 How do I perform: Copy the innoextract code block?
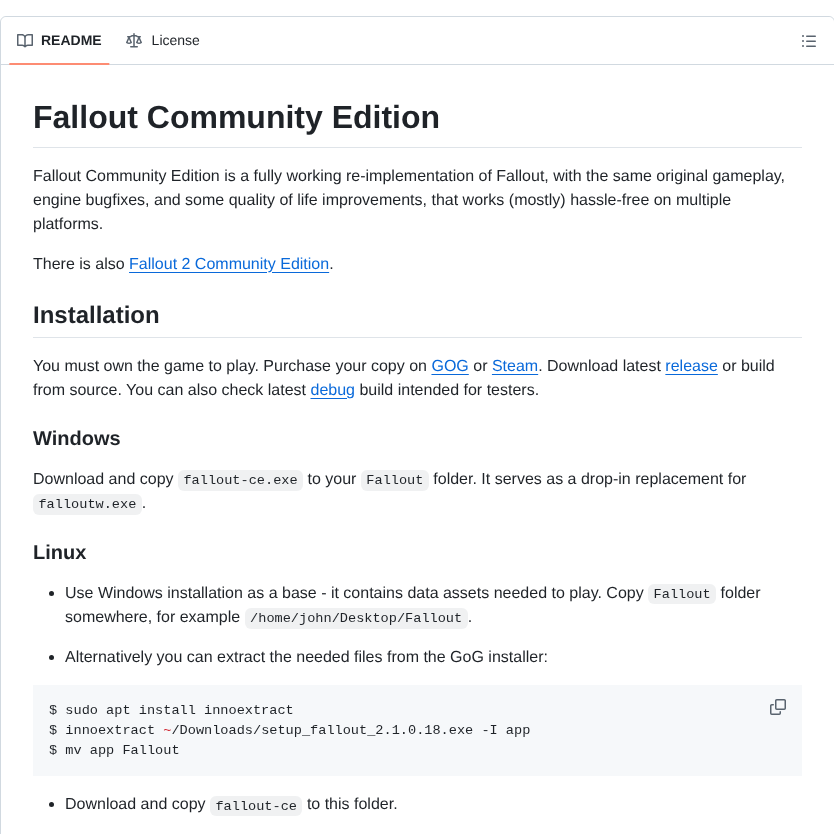[778, 707]
